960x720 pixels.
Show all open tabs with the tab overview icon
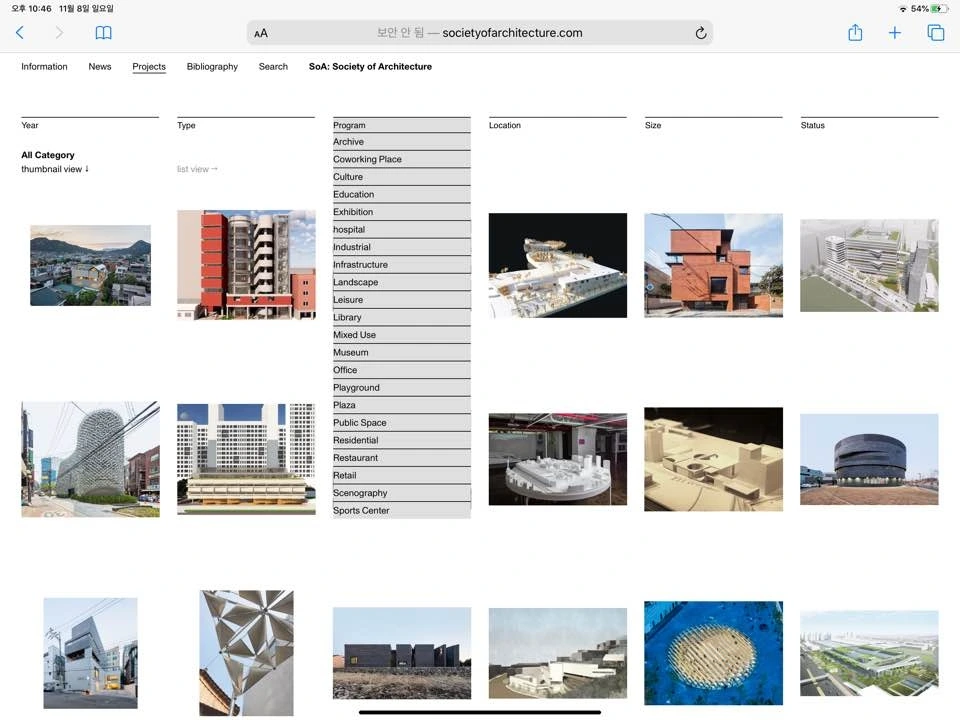[x=936, y=32]
